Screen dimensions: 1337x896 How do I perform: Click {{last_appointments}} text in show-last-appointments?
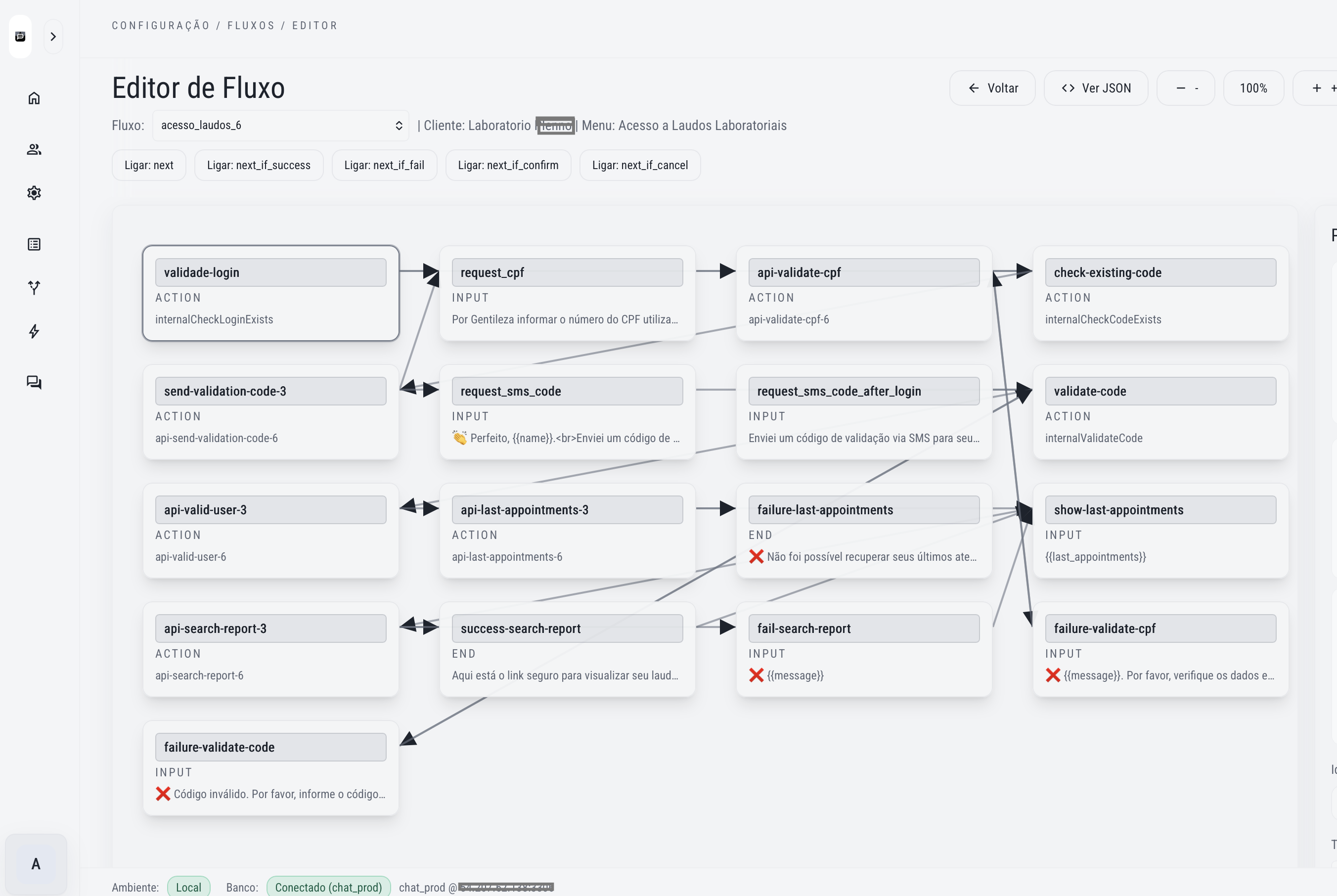click(x=1095, y=557)
